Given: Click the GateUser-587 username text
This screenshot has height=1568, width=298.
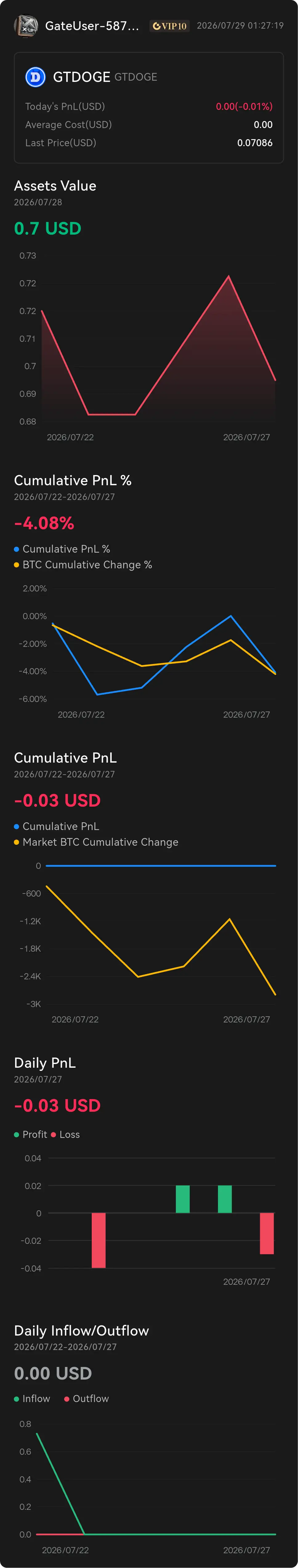Looking at the screenshot, I should coord(92,26).
